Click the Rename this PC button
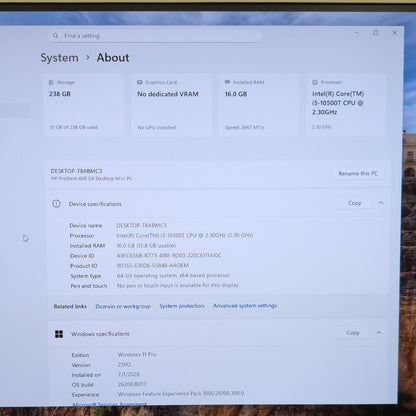This screenshot has width=416, height=416. (x=358, y=173)
